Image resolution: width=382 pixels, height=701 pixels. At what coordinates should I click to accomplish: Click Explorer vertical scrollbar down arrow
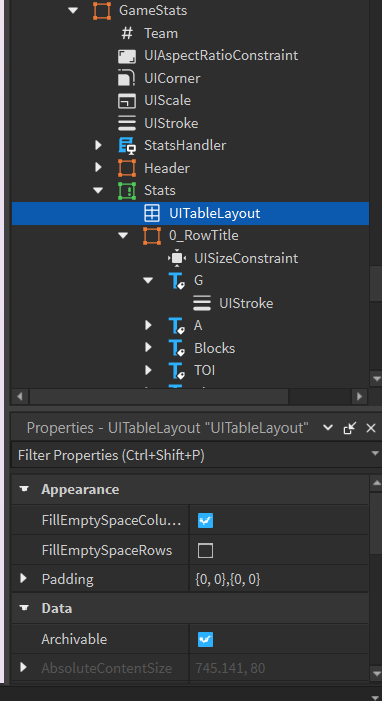pos(376,380)
